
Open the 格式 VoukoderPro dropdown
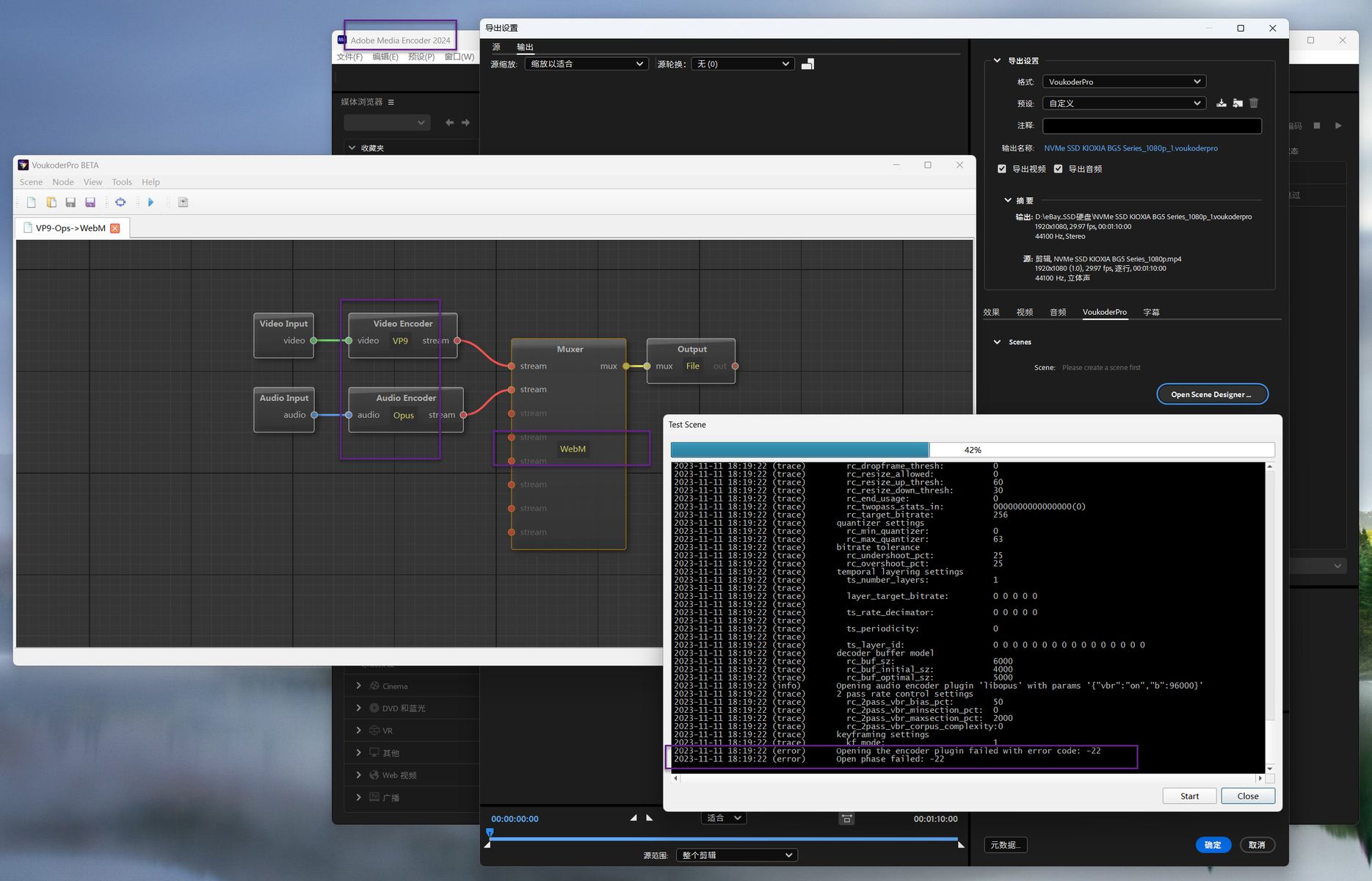pyautogui.click(x=1123, y=81)
